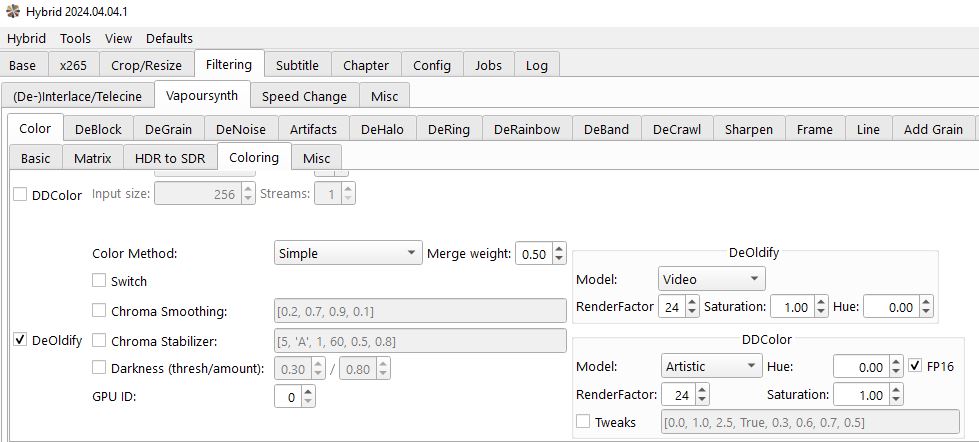This screenshot has width=979, height=442.
Task: Decrease the GPU ID value
Action: pos(308,402)
